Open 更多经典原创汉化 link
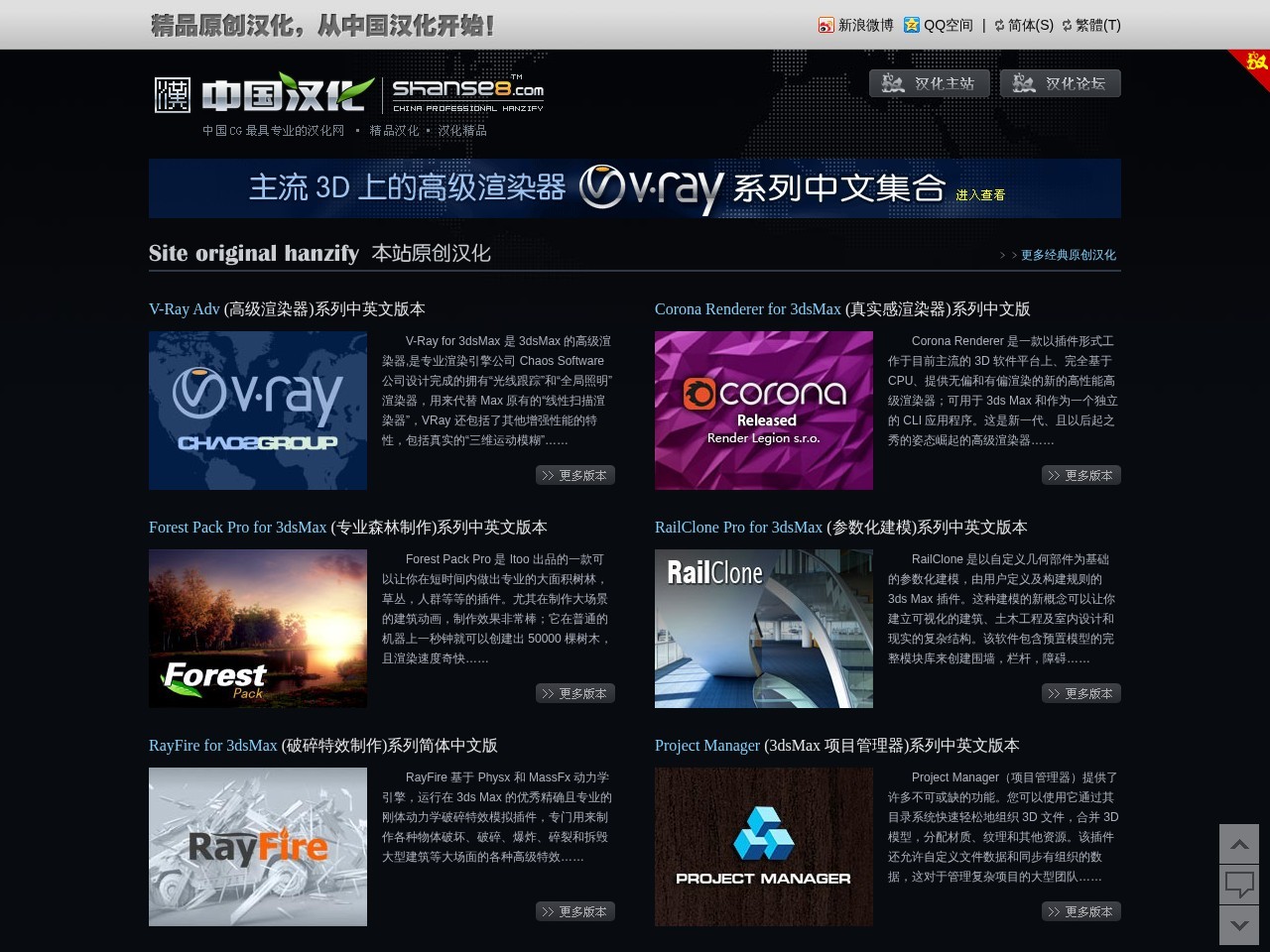Screen dimensions: 1270x952 coord(1069,255)
